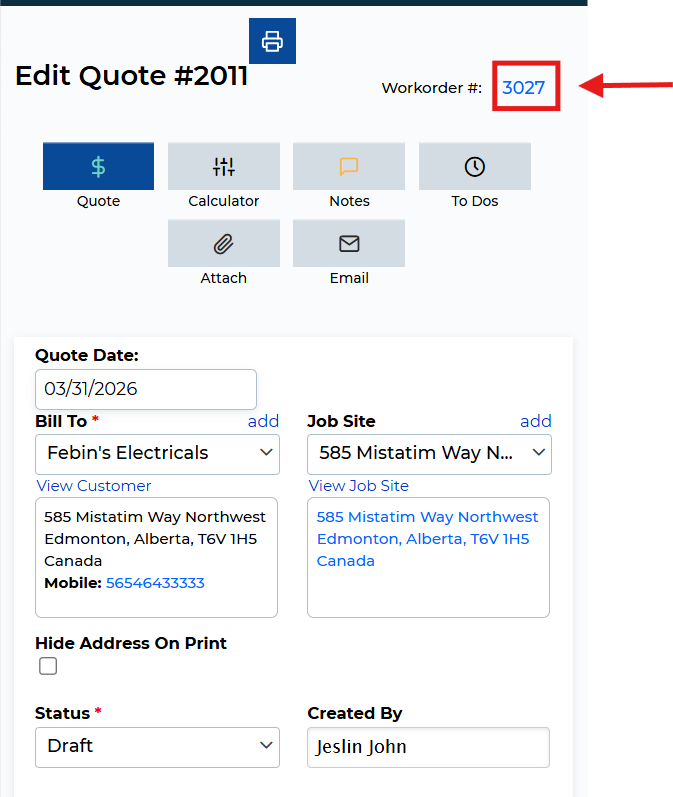Click the View Customer link
Viewport: 673px width, 797px height.
[94, 486]
